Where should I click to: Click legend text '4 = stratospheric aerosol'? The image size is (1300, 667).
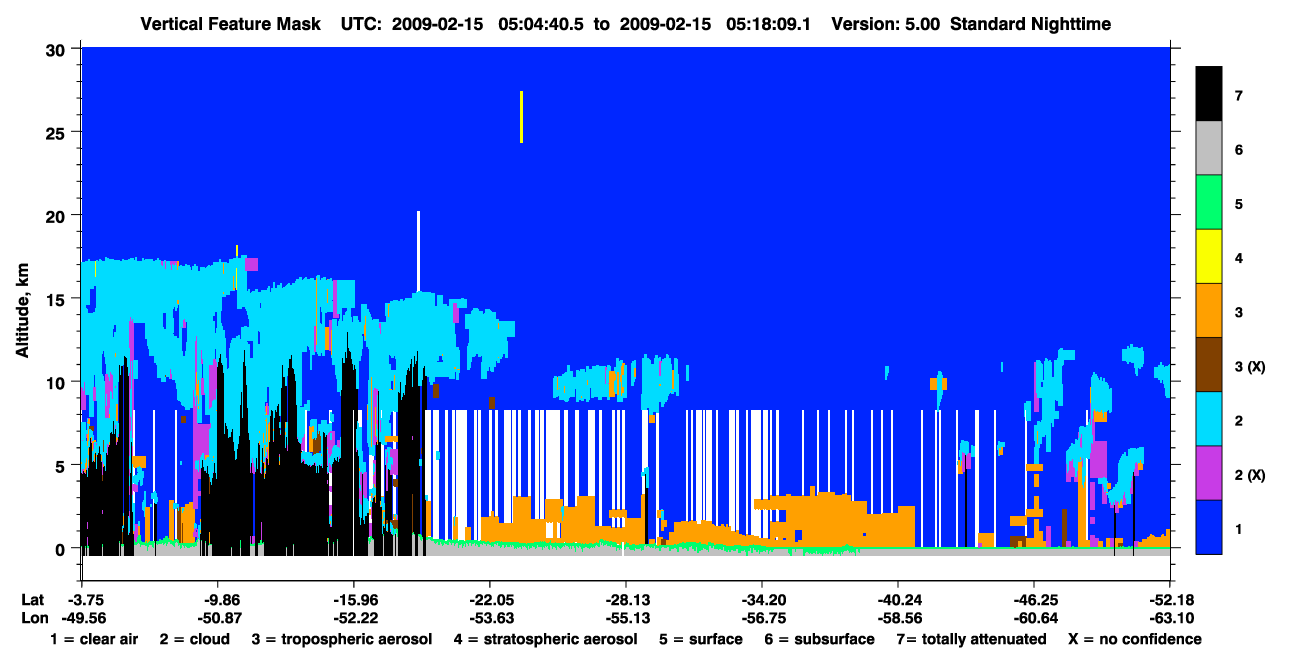[545, 639]
